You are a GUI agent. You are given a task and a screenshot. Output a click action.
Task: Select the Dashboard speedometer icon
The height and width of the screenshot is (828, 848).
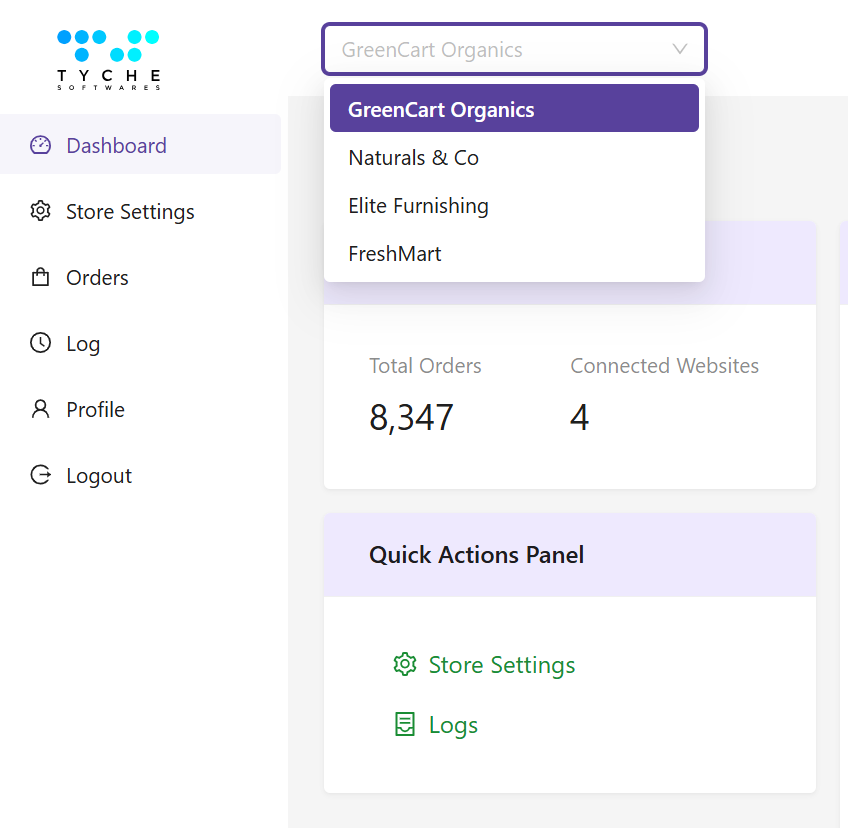coord(40,145)
